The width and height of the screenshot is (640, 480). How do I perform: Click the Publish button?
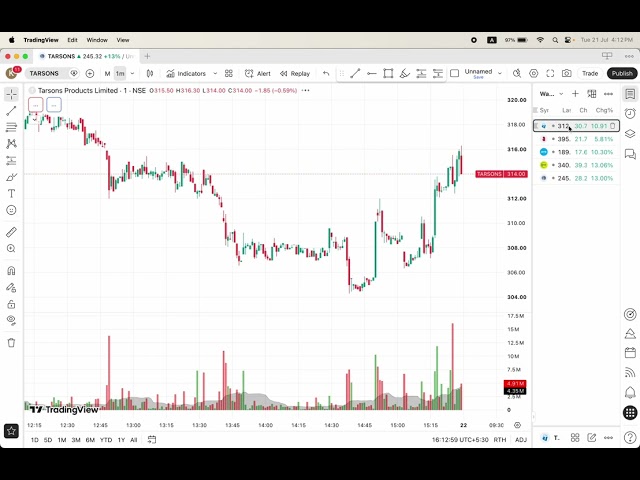(x=622, y=73)
